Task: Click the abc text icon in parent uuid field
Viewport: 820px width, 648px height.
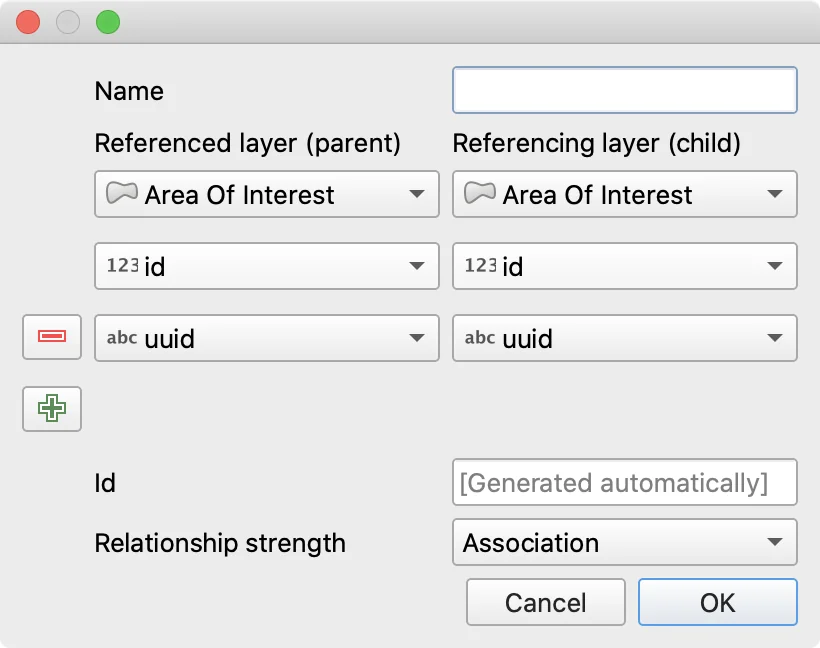Action: click(122, 338)
